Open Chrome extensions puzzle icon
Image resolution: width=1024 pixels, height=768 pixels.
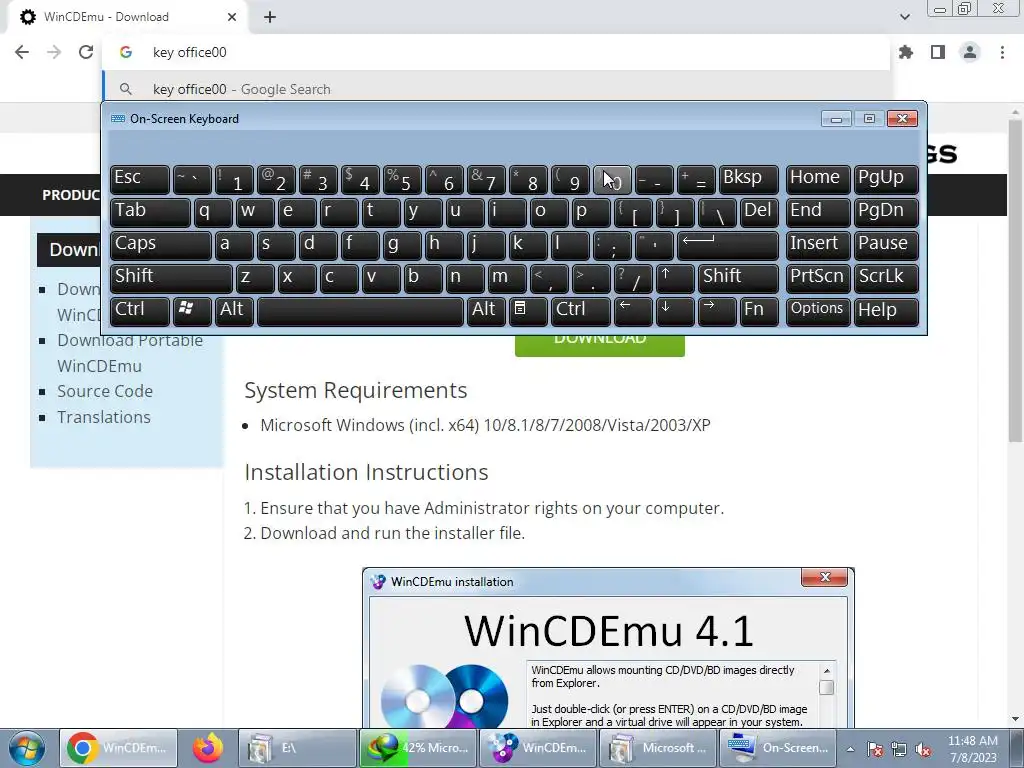point(906,52)
